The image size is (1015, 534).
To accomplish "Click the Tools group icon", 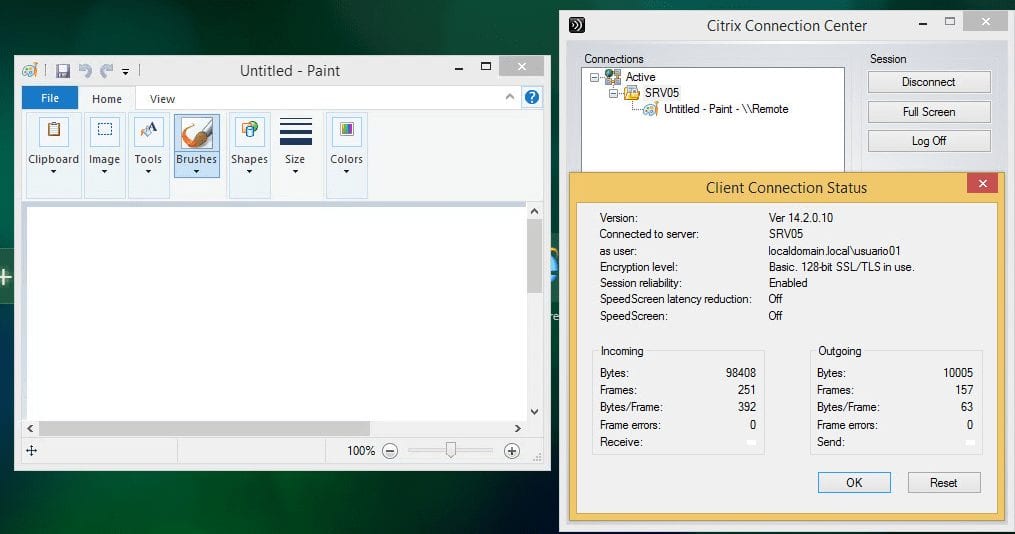I will (148, 129).
